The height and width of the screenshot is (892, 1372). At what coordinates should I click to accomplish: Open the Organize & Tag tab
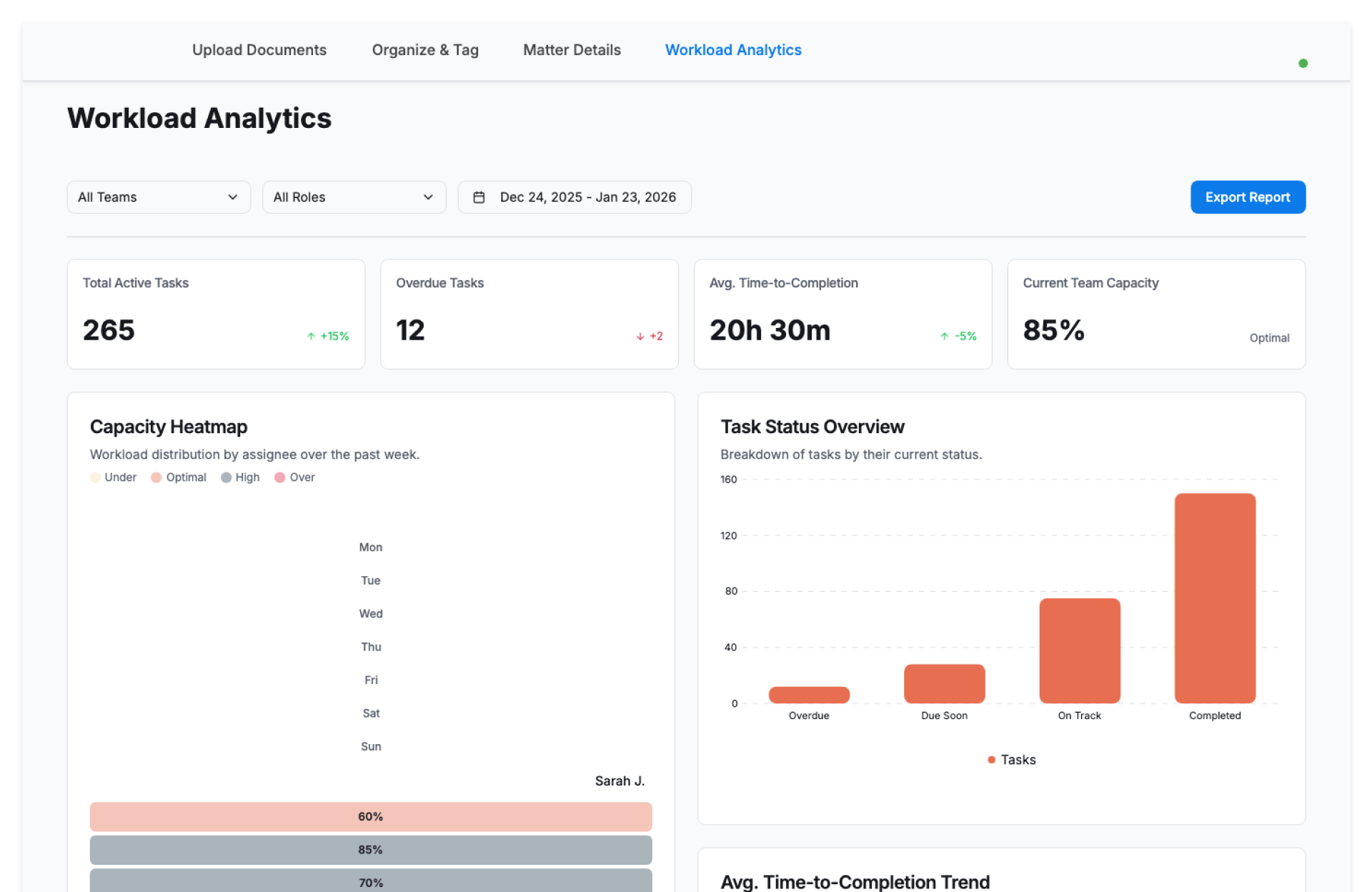tap(425, 50)
